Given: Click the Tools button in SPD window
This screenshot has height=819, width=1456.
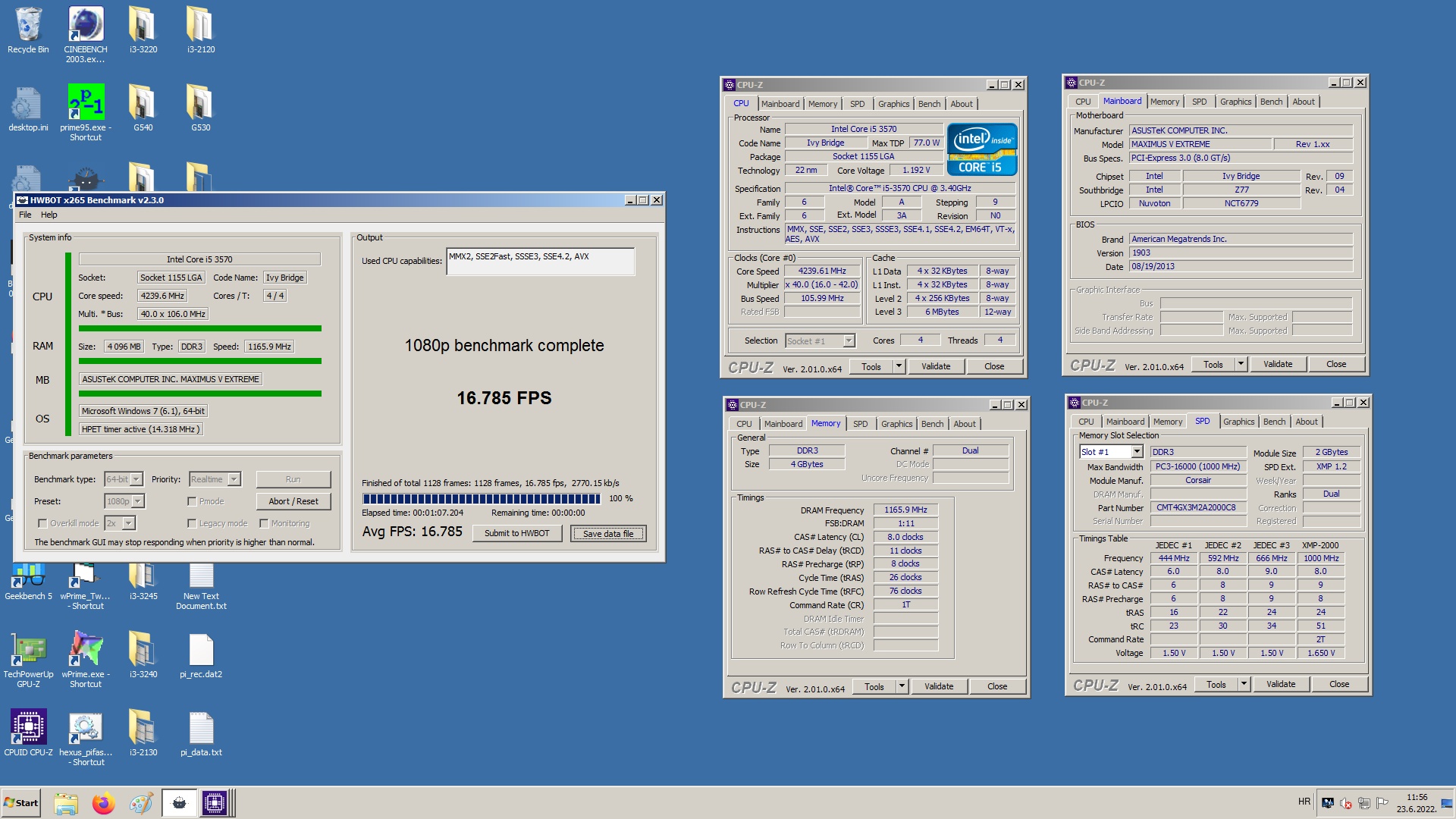Looking at the screenshot, I should pos(1216,684).
